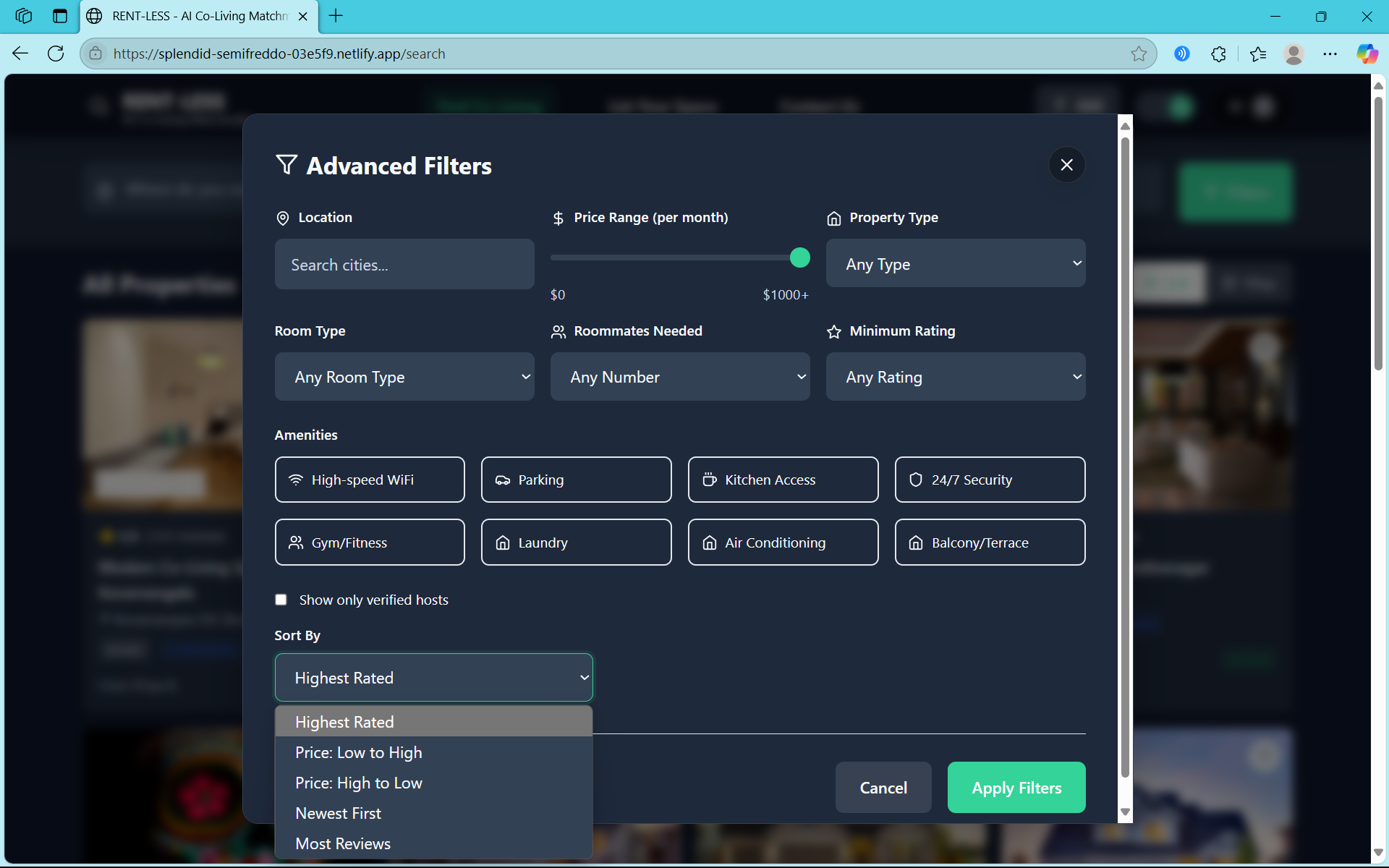This screenshot has height=868, width=1389.
Task: Toggle the 24/7 Security amenity
Action: click(990, 480)
